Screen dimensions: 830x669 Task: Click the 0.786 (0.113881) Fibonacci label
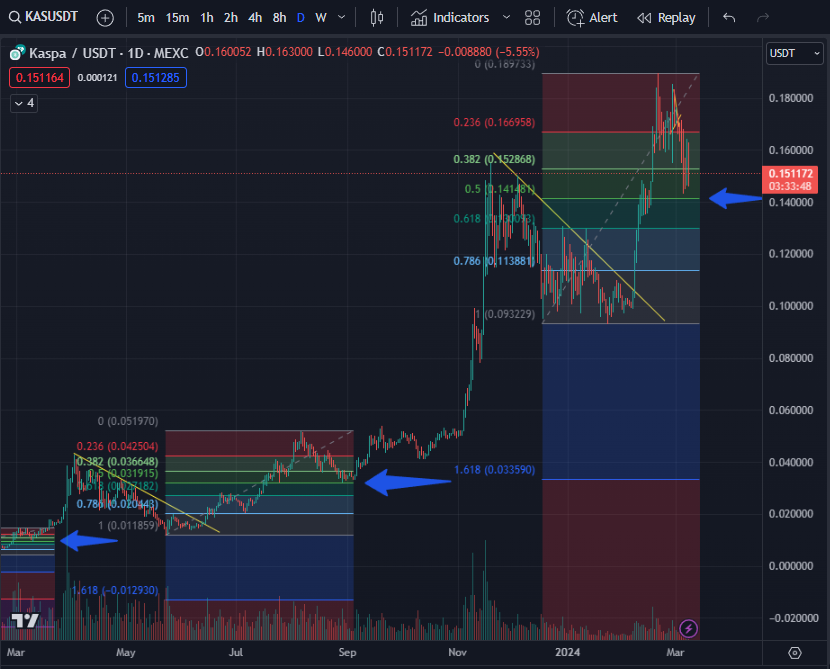(x=494, y=261)
